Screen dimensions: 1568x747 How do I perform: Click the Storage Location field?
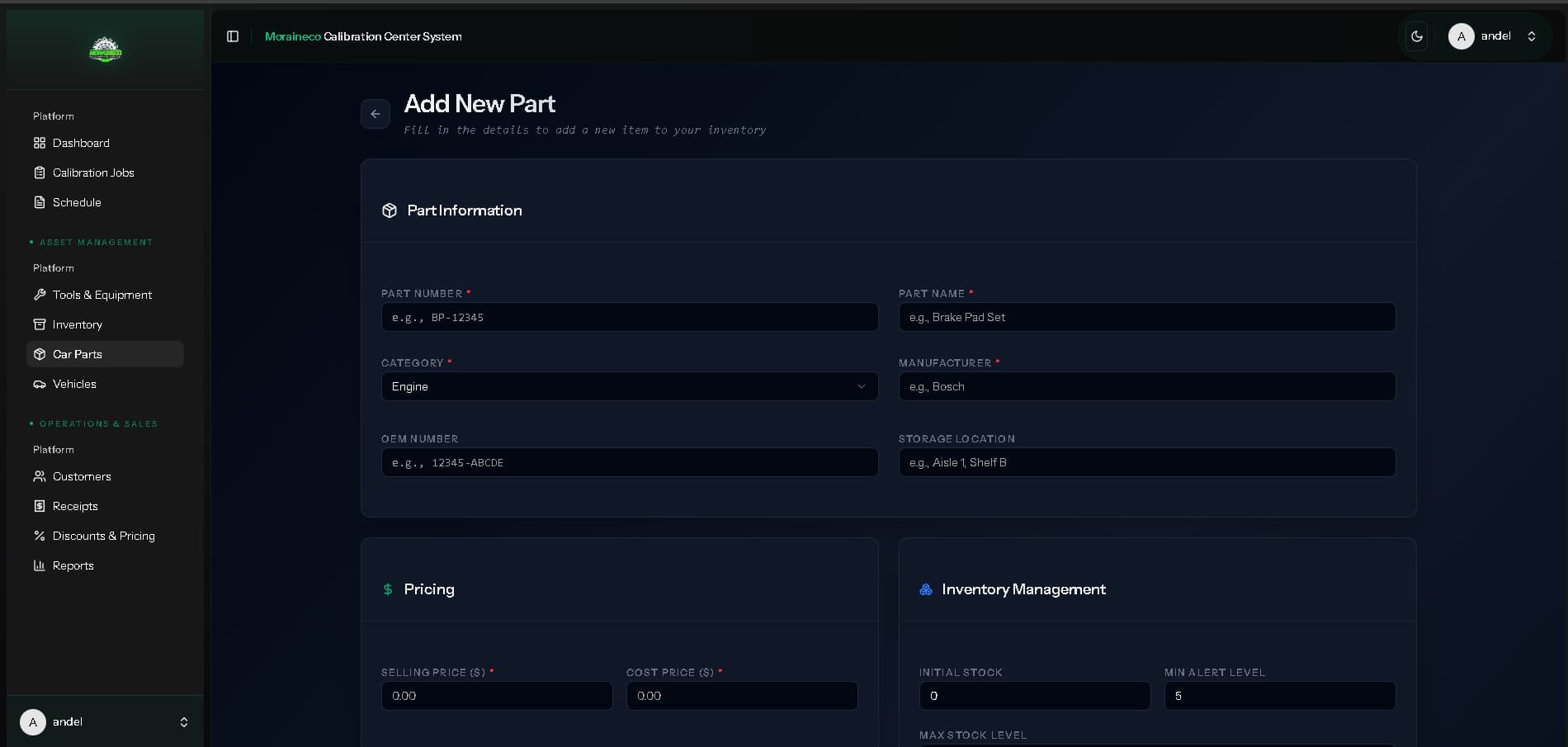click(1147, 462)
